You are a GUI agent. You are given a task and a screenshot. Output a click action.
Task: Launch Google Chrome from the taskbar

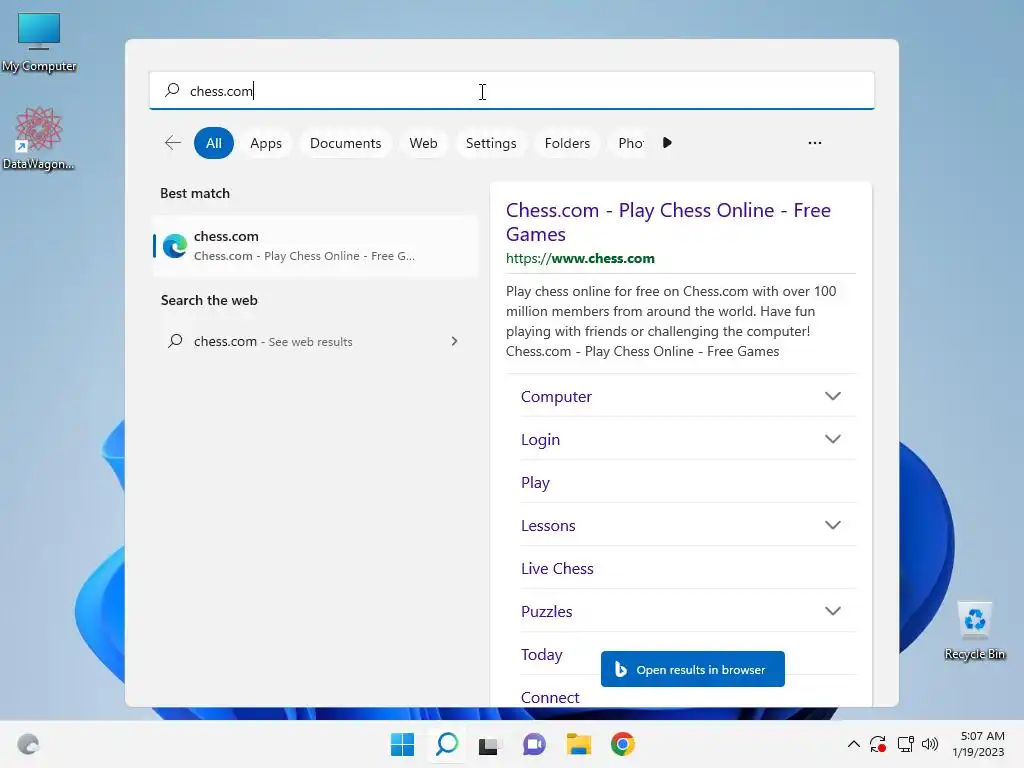[623, 744]
